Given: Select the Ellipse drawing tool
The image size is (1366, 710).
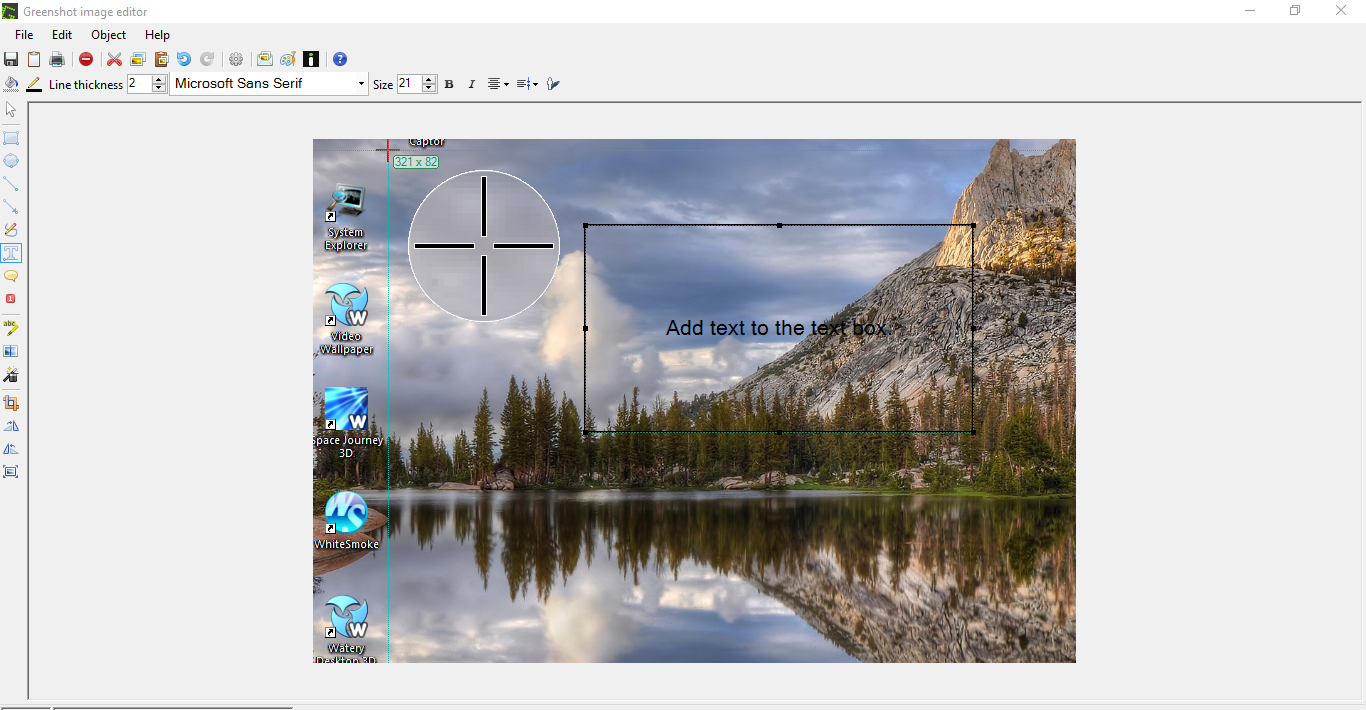Looking at the screenshot, I should click(11, 160).
